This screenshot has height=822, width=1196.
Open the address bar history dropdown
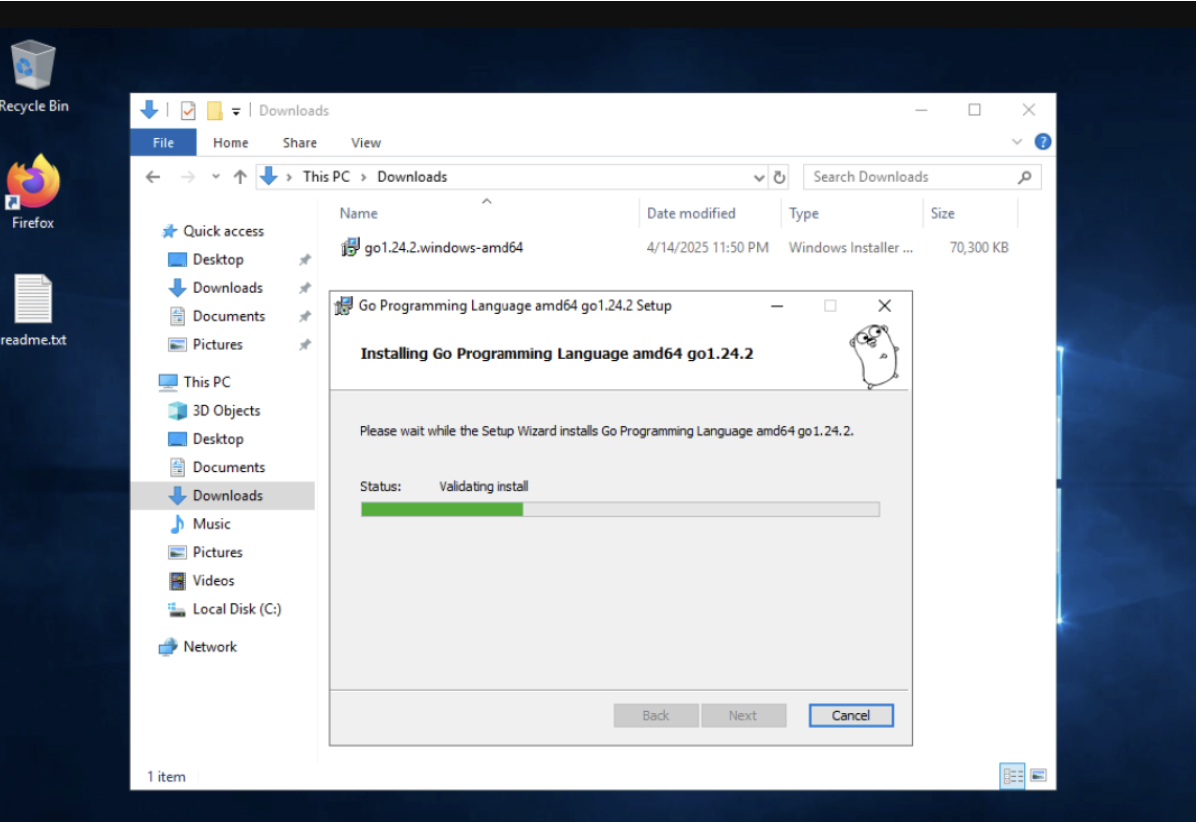click(x=759, y=177)
